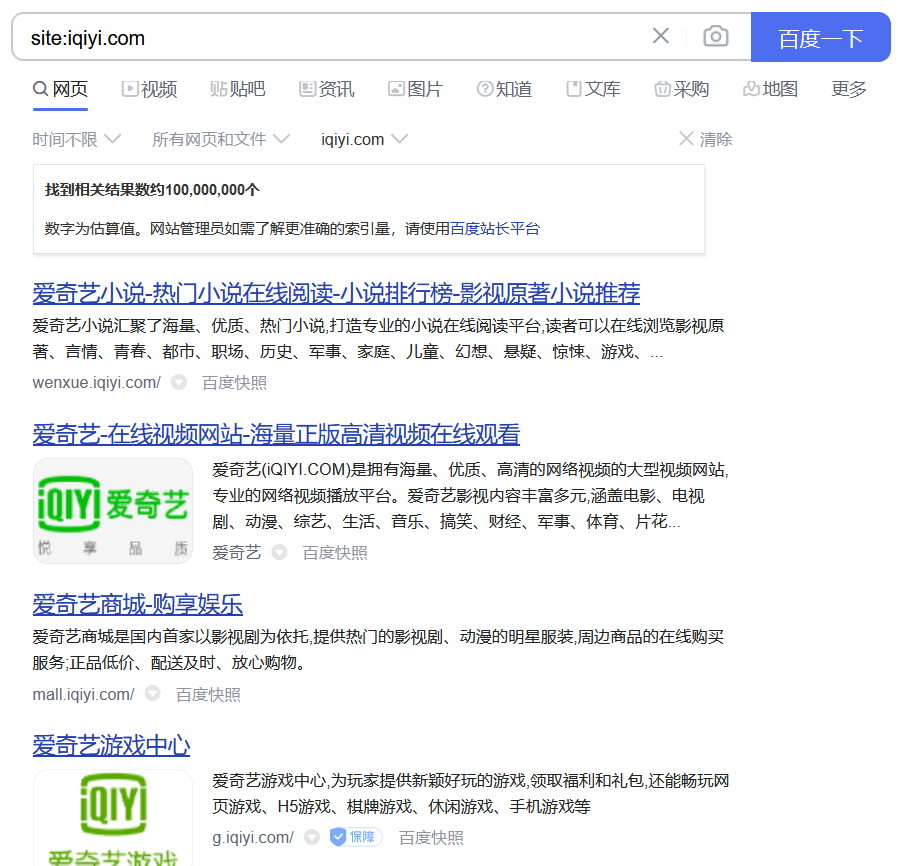Select the 网页 tab
Viewport: 898px width, 866px height.
(60, 89)
